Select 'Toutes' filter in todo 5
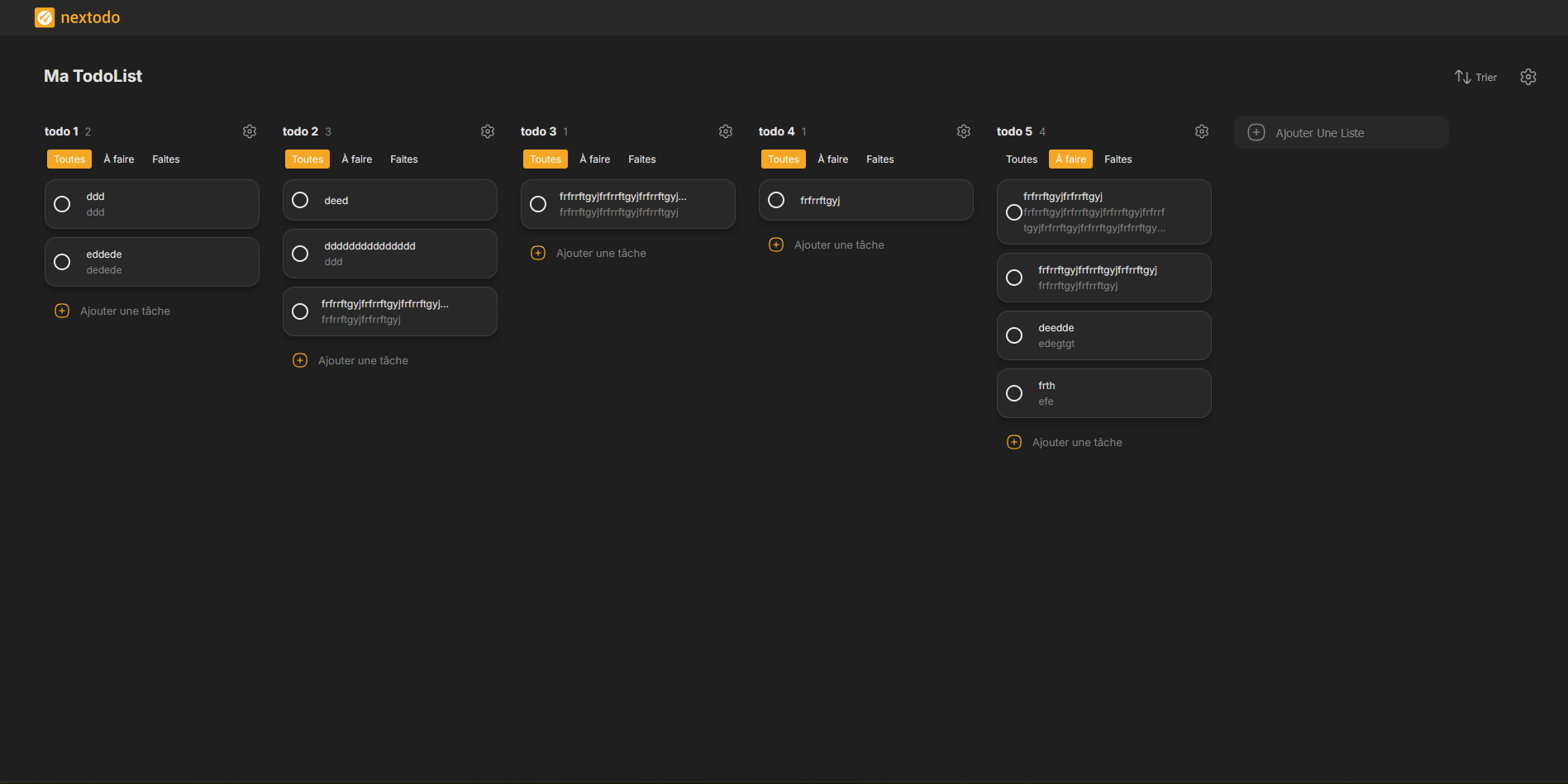Viewport: 1568px width, 784px height. [1021, 159]
